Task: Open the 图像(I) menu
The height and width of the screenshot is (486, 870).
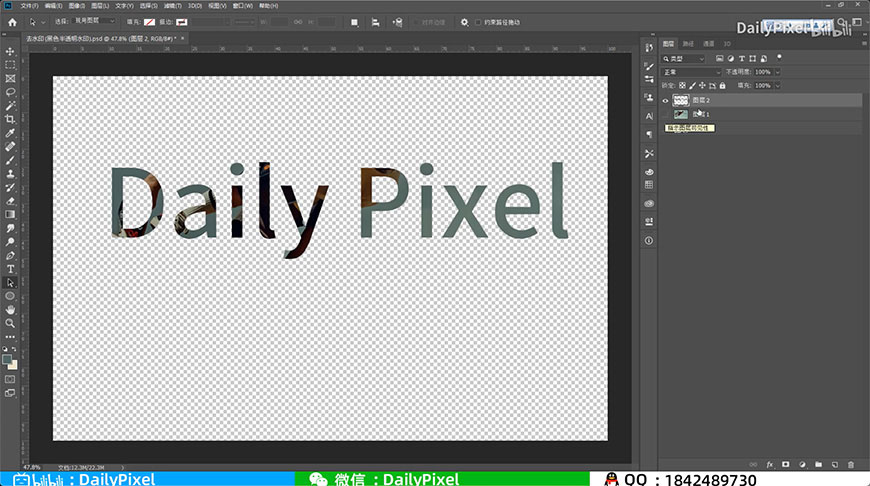Action: [x=77, y=6]
